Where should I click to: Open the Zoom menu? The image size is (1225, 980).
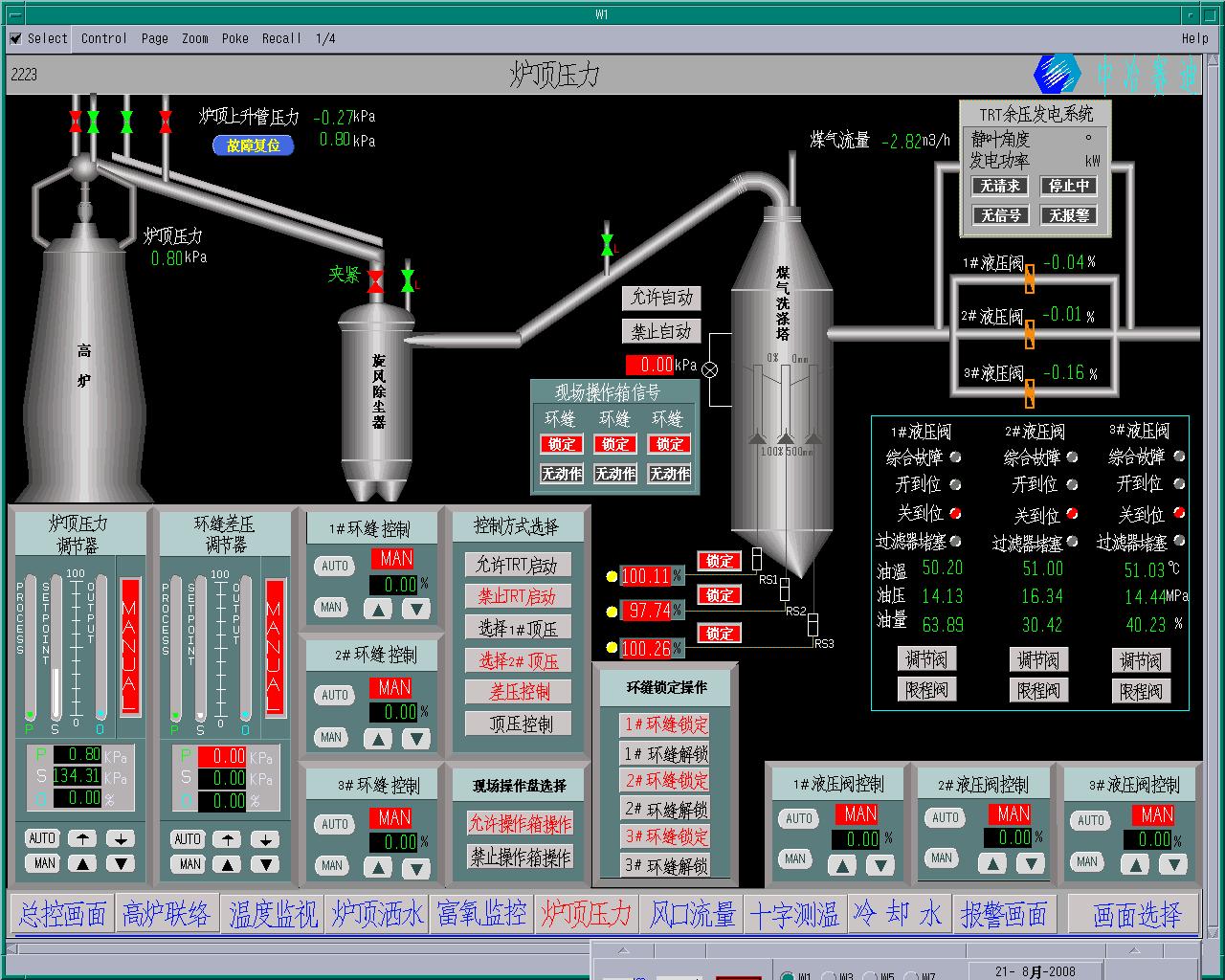194,38
